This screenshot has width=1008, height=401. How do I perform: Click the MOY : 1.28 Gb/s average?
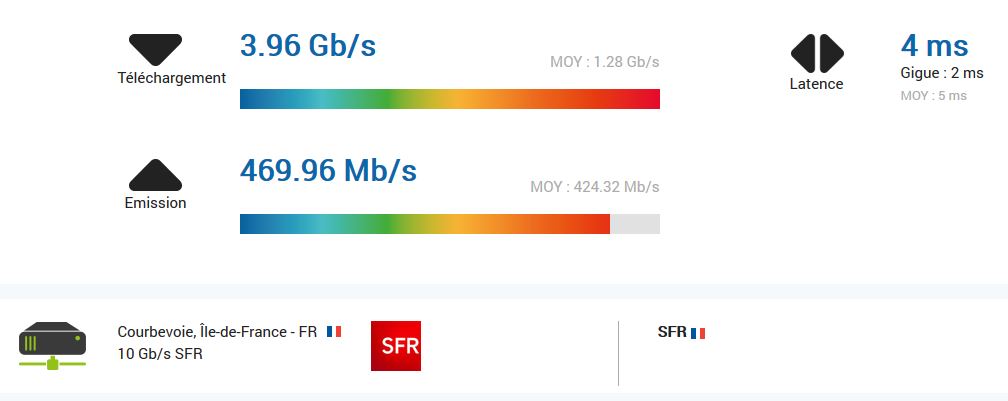click(604, 62)
